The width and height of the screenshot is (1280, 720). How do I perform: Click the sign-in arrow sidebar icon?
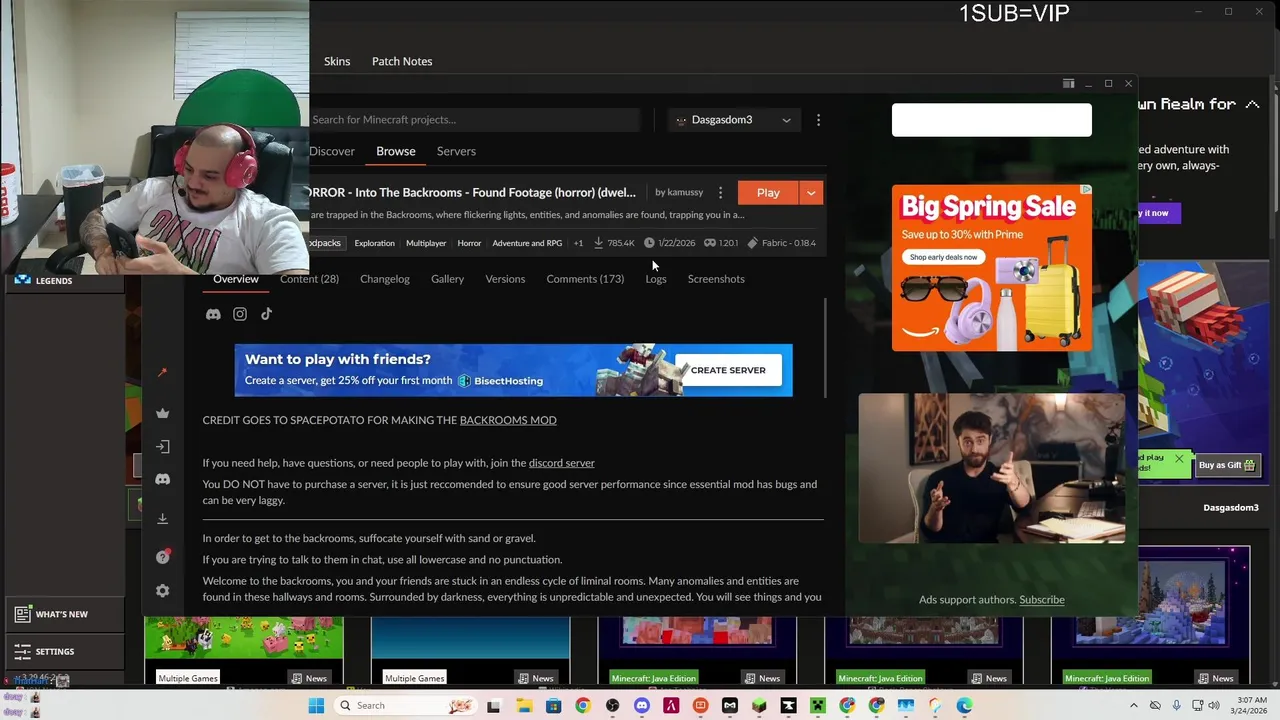pyautogui.click(x=163, y=447)
